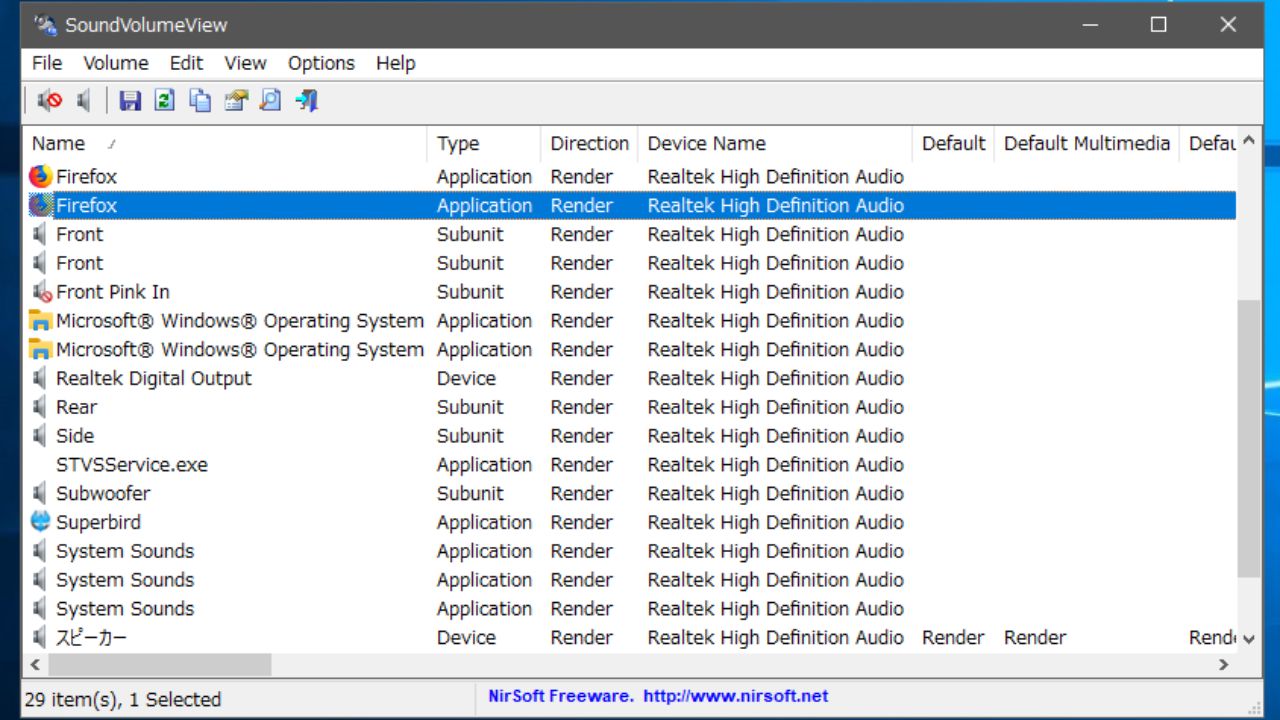This screenshot has height=720, width=1280.
Task: Click the Copy selected items toolbar icon
Action: pyautogui.click(x=200, y=100)
